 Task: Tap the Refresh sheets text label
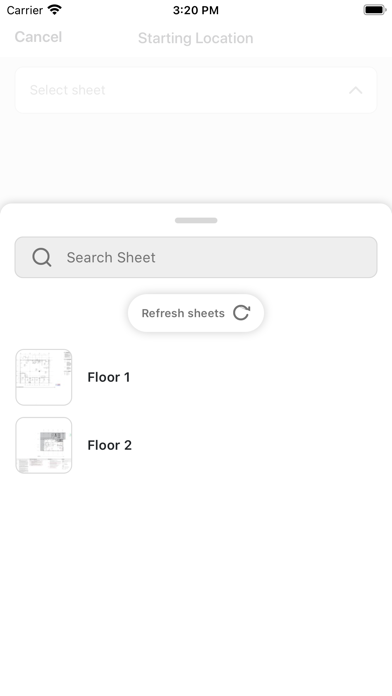tap(183, 313)
